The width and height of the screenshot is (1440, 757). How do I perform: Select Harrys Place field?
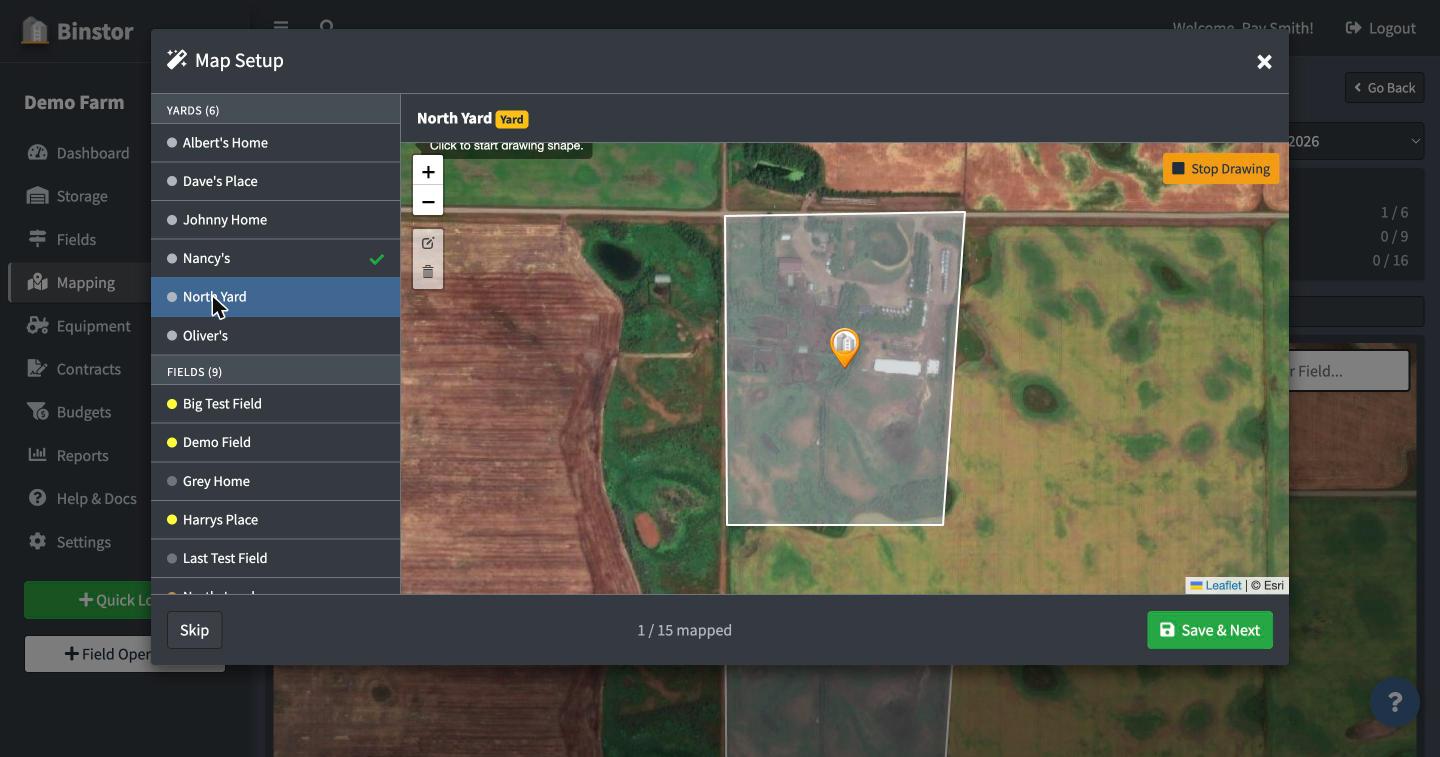(275, 520)
